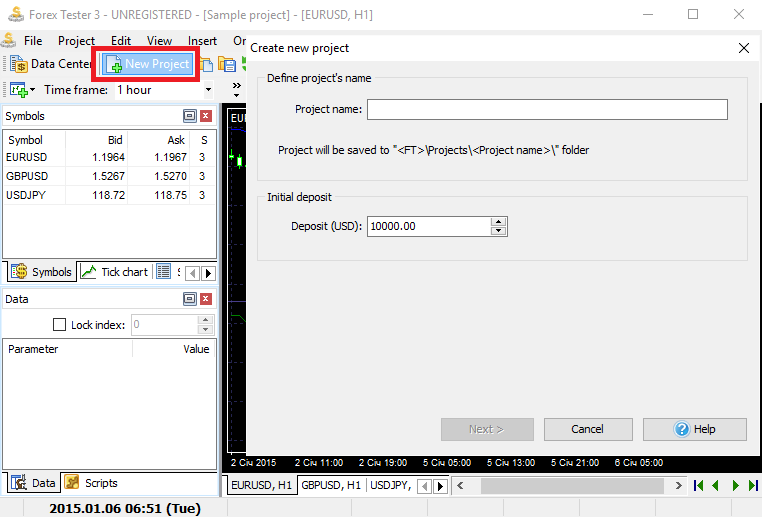Switch to the Data tab
Image resolution: width=762 pixels, height=517 pixels.
34,483
